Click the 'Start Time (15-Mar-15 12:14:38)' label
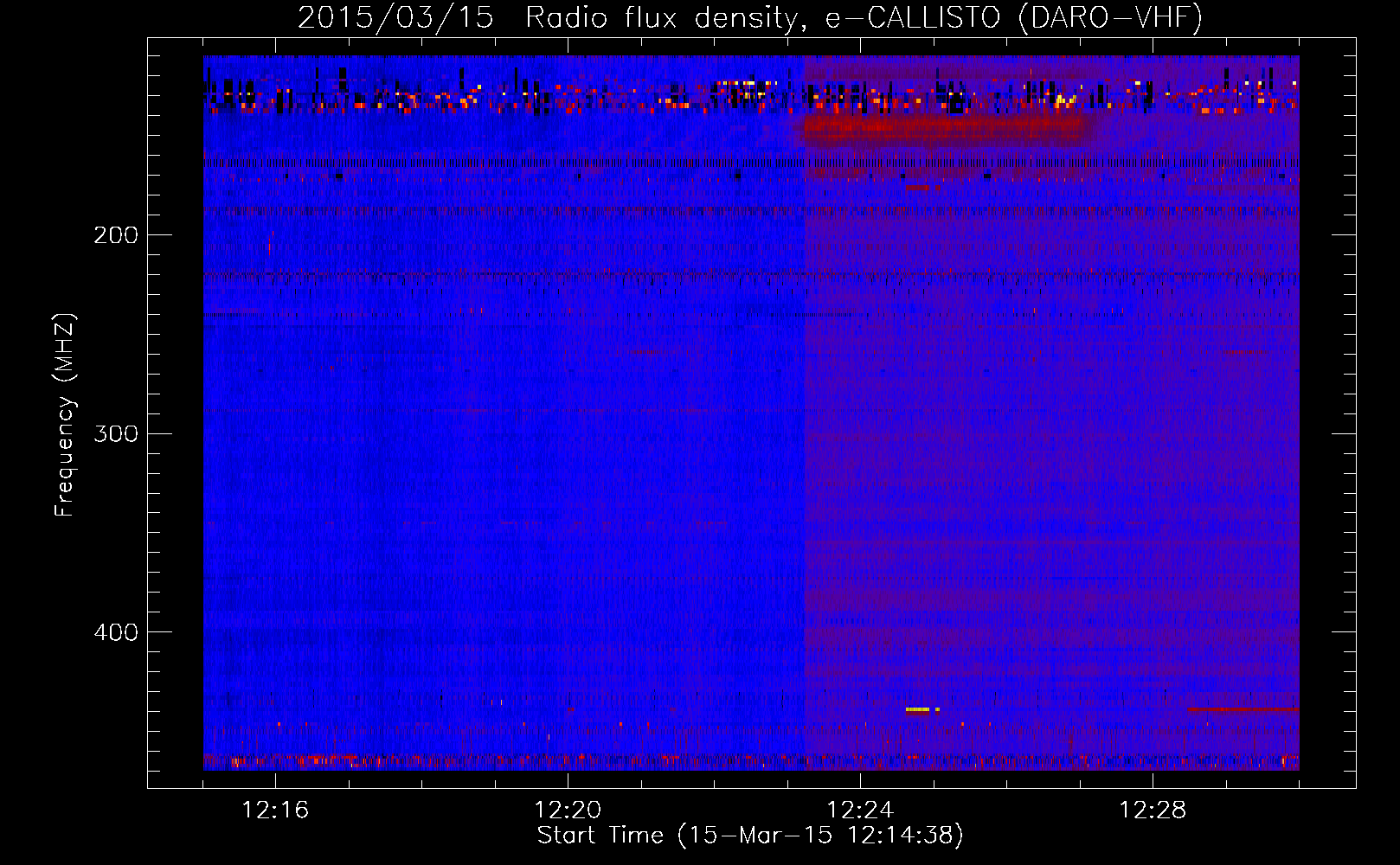 (x=750, y=836)
